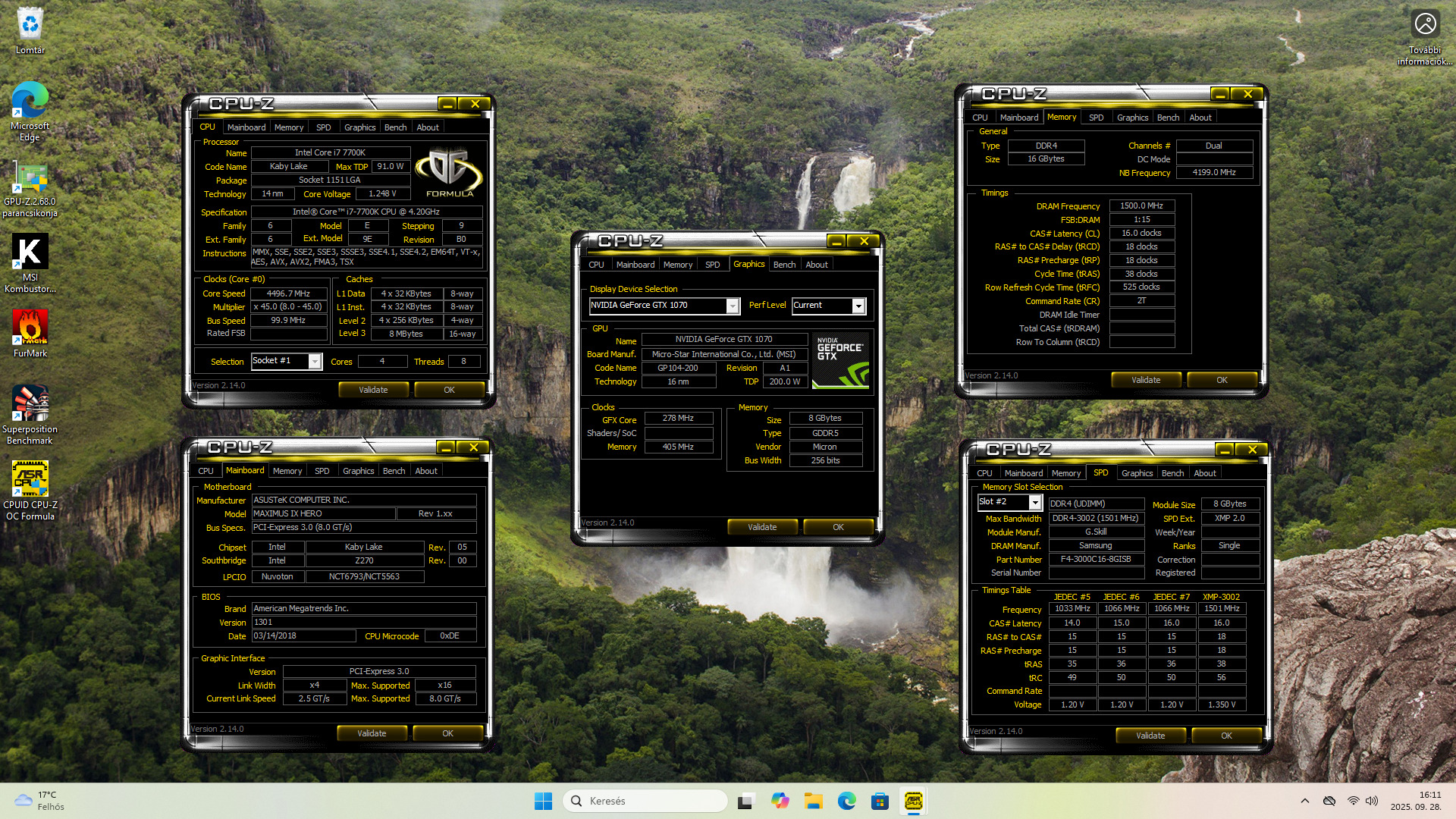Expand the Display Device Selection dropdown
The image size is (1456, 819).
coord(733,306)
